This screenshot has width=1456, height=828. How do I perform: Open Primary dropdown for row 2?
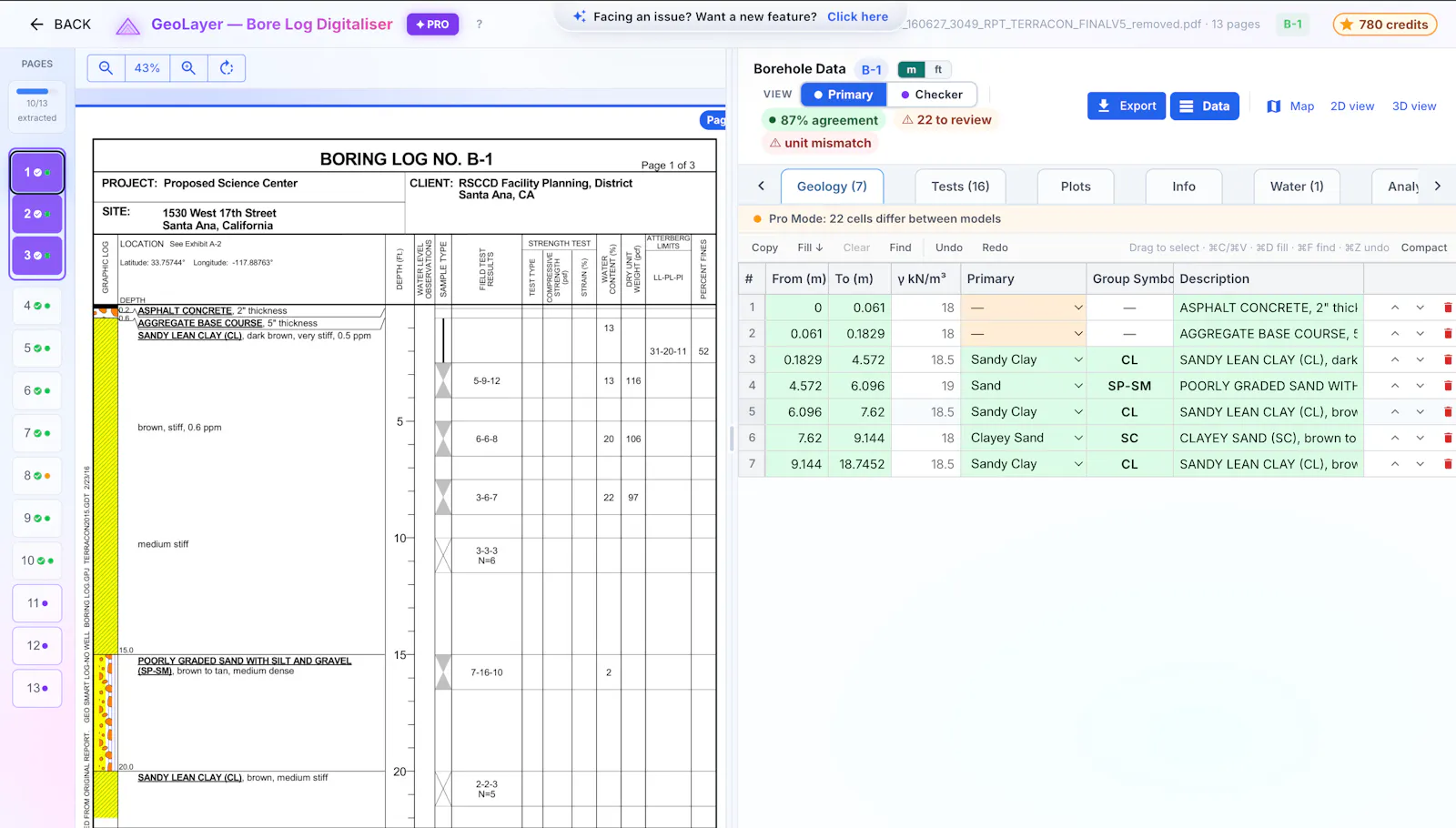click(1025, 334)
